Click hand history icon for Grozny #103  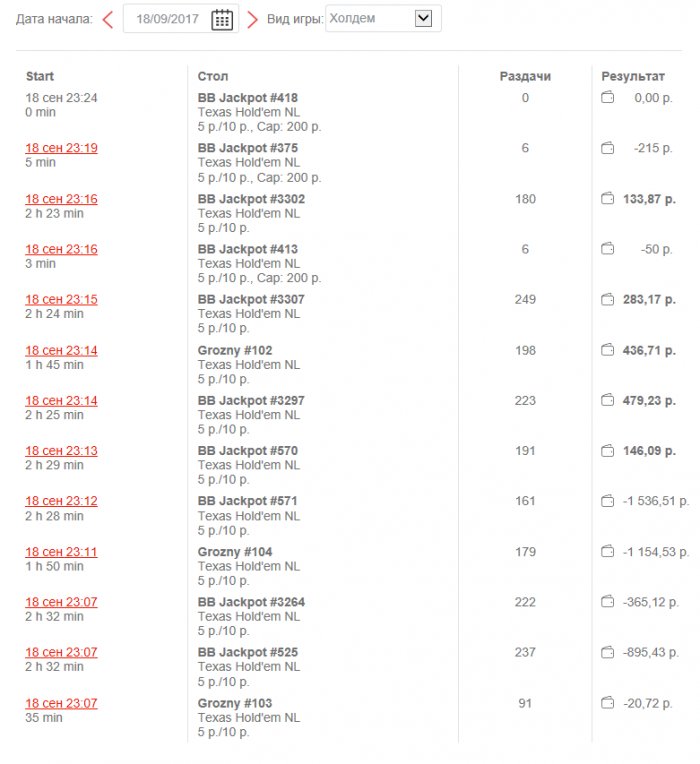[607, 703]
